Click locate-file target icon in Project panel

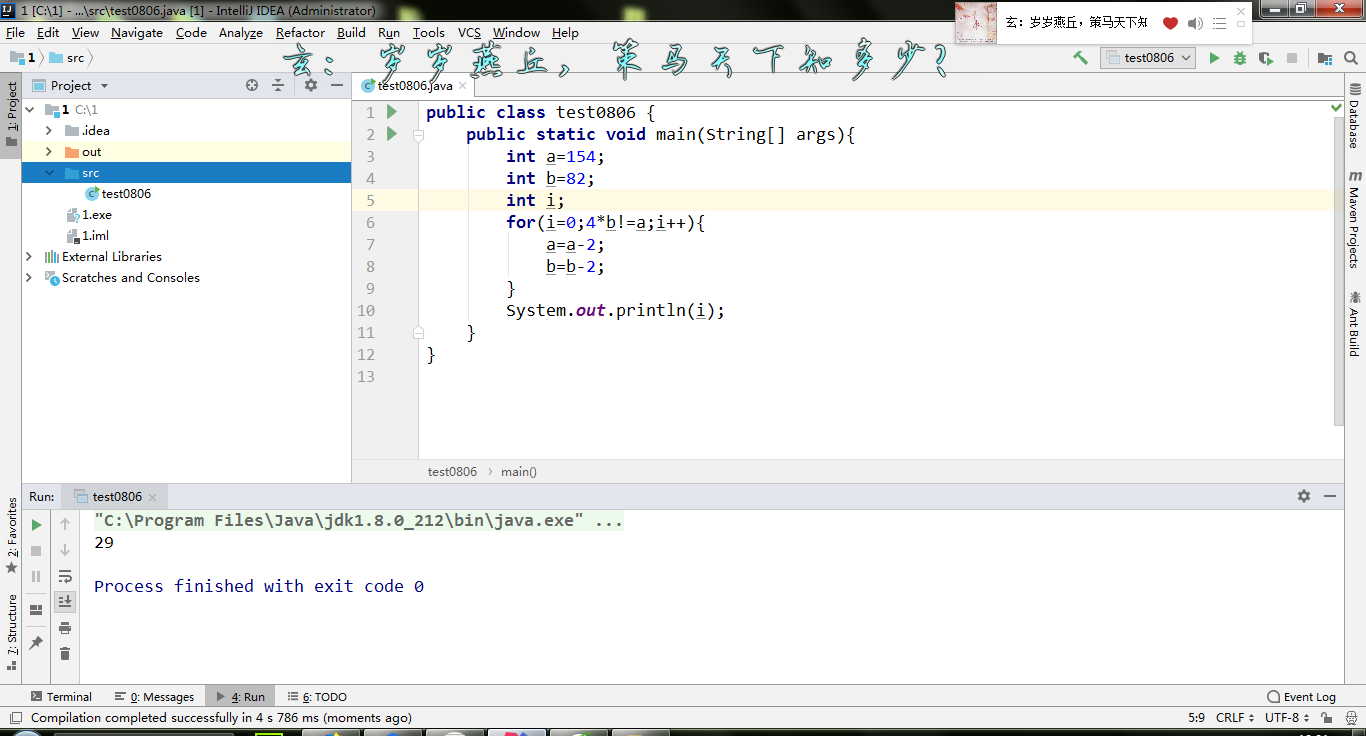252,85
